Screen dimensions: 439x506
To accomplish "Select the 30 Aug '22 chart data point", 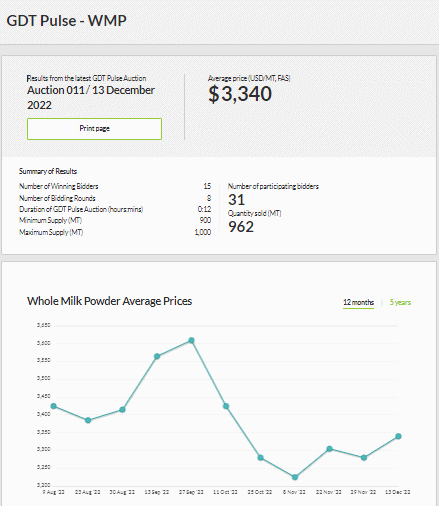I will pos(122,409).
